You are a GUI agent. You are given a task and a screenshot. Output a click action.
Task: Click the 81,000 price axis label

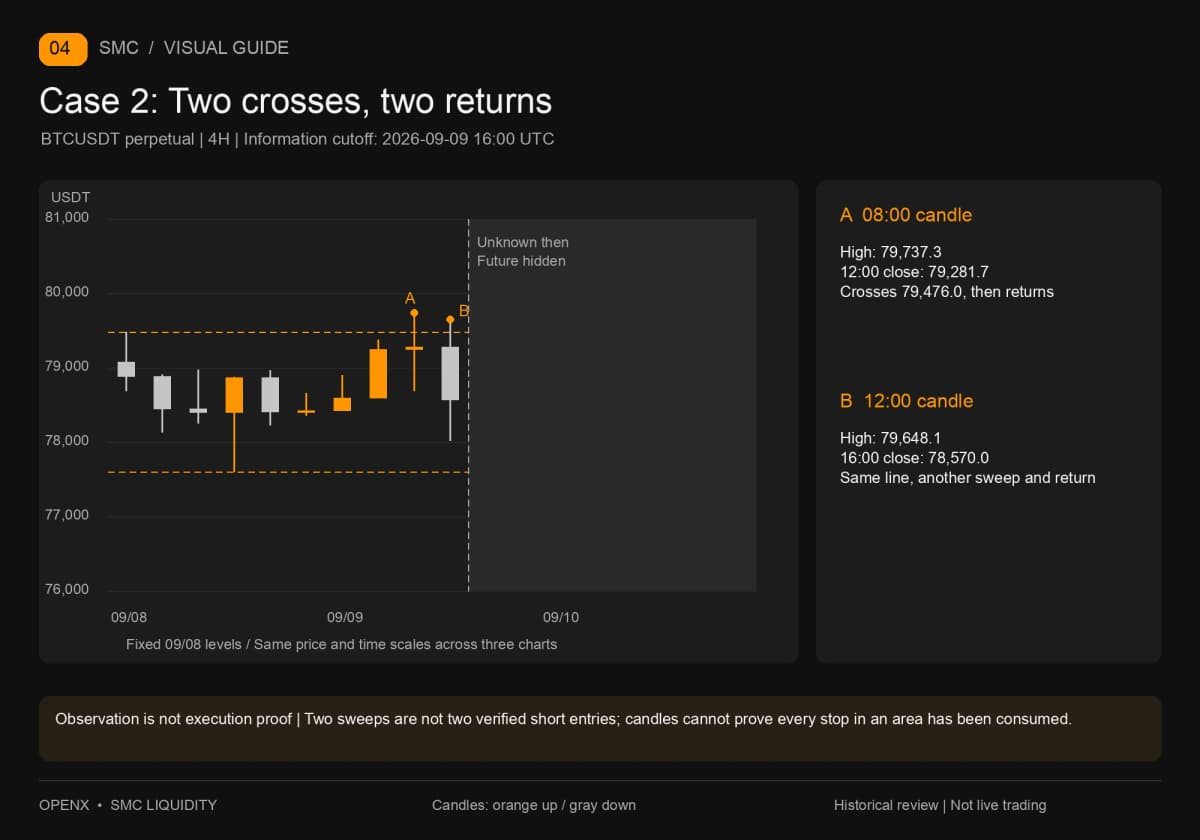click(68, 217)
